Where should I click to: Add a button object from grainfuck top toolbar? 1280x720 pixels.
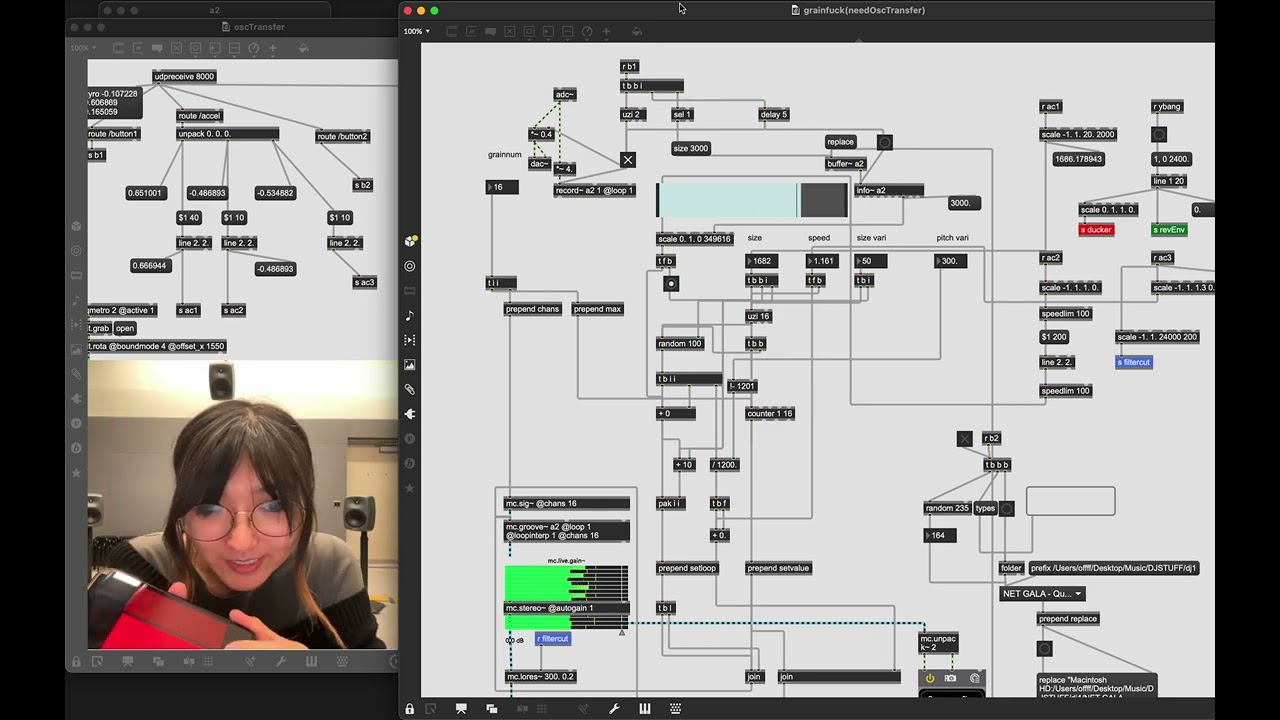point(529,32)
